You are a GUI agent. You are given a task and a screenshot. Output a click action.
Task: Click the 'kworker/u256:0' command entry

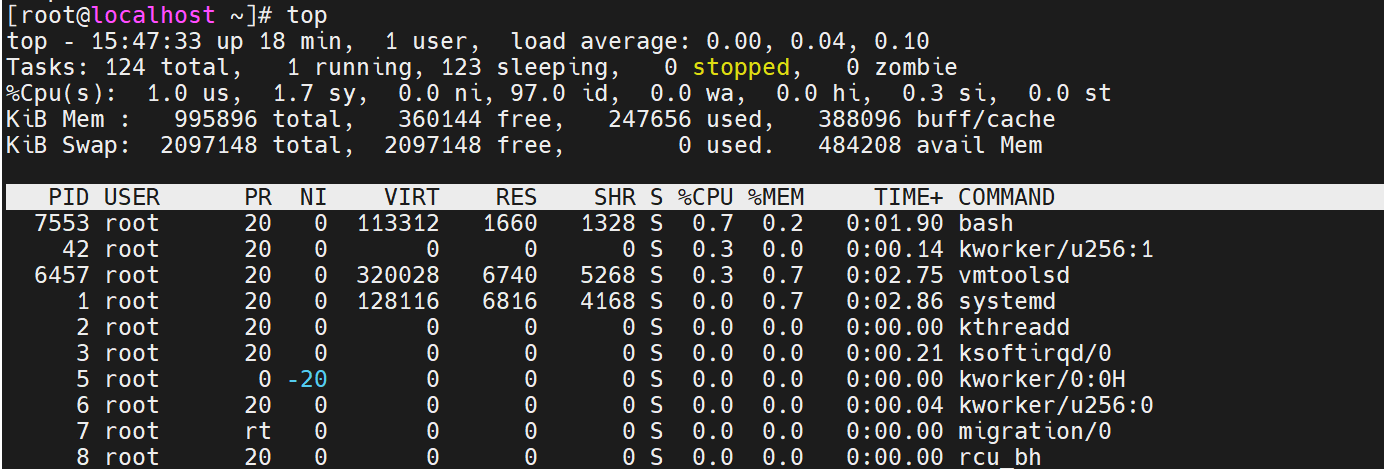[x=1056, y=405]
